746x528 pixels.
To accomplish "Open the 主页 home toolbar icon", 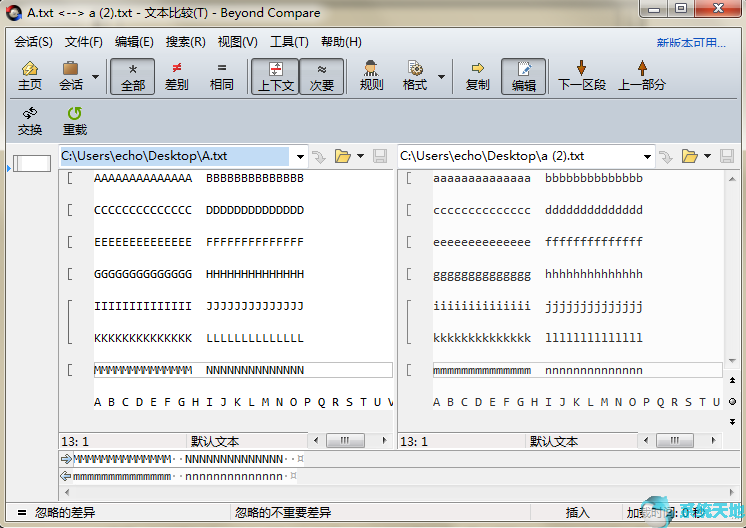I will pyautogui.click(x=29, y=76).
